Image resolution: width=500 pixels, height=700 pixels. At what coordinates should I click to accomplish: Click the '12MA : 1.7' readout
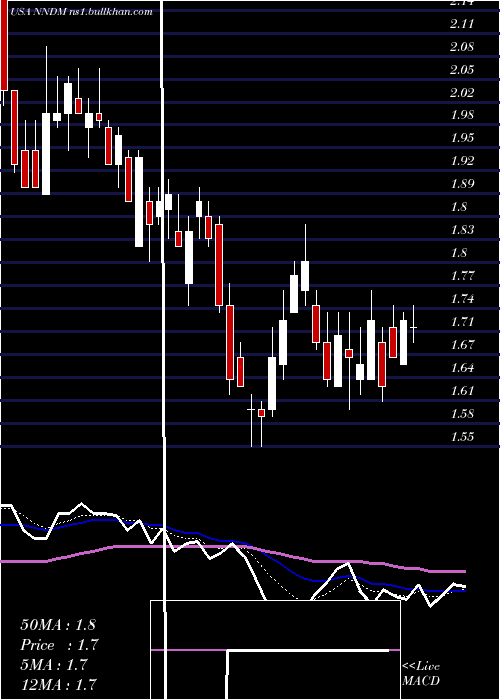pos(58,684)
